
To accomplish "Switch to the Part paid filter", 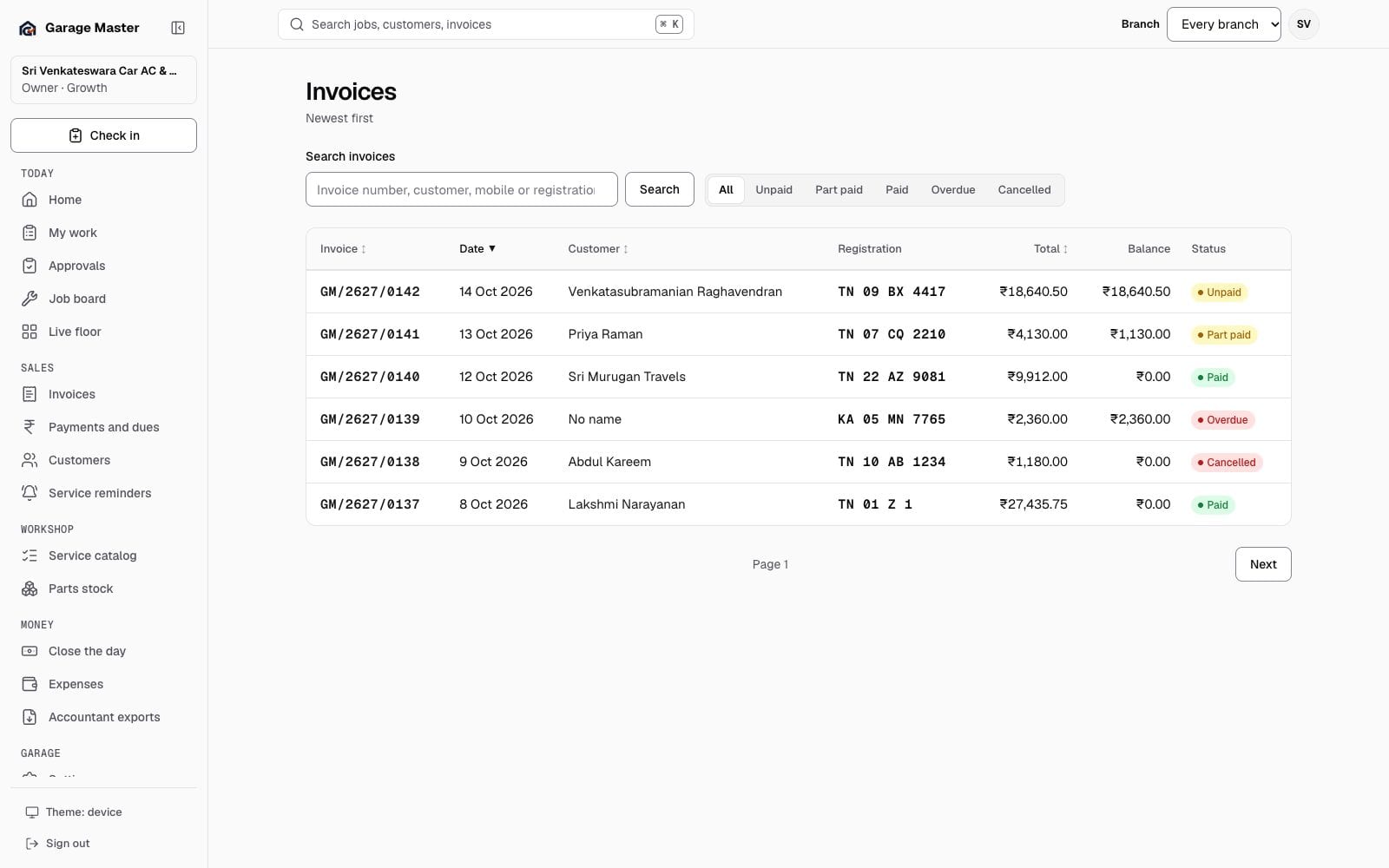I will coord(839,190).
